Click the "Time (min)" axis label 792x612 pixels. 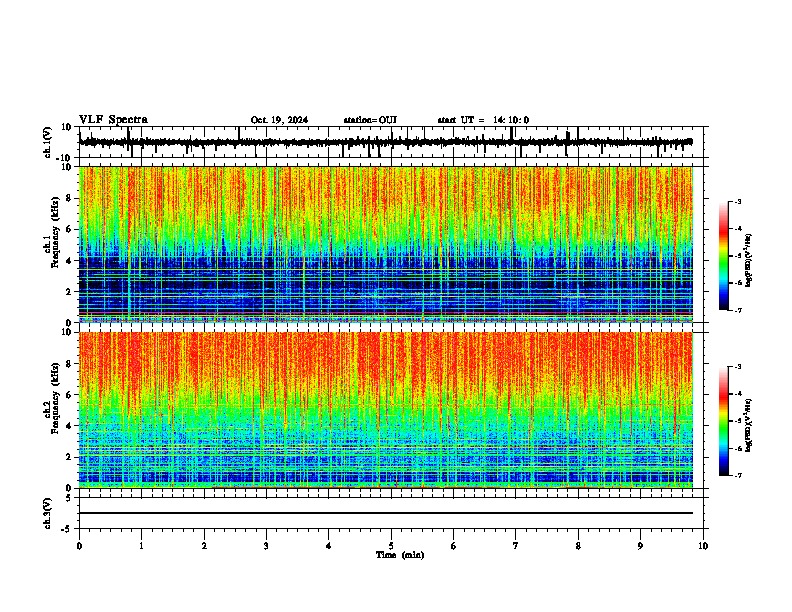tap(400, 555)
